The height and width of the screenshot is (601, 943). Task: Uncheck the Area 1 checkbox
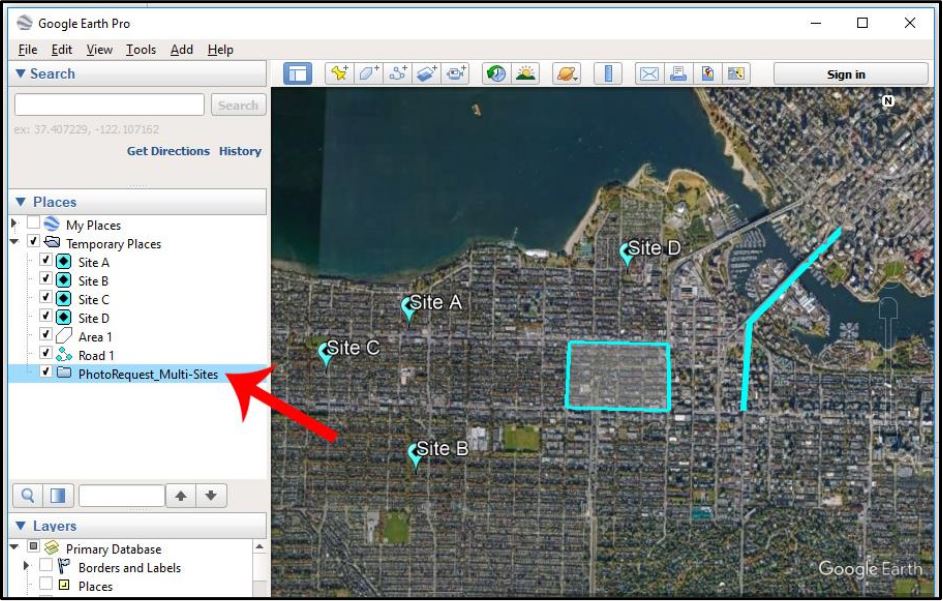click(x=46, y=335)
